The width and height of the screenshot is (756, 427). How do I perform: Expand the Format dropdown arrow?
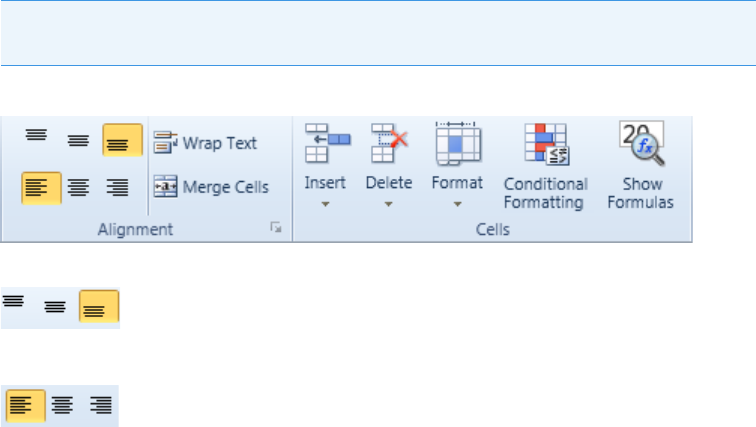coord(457,204)
